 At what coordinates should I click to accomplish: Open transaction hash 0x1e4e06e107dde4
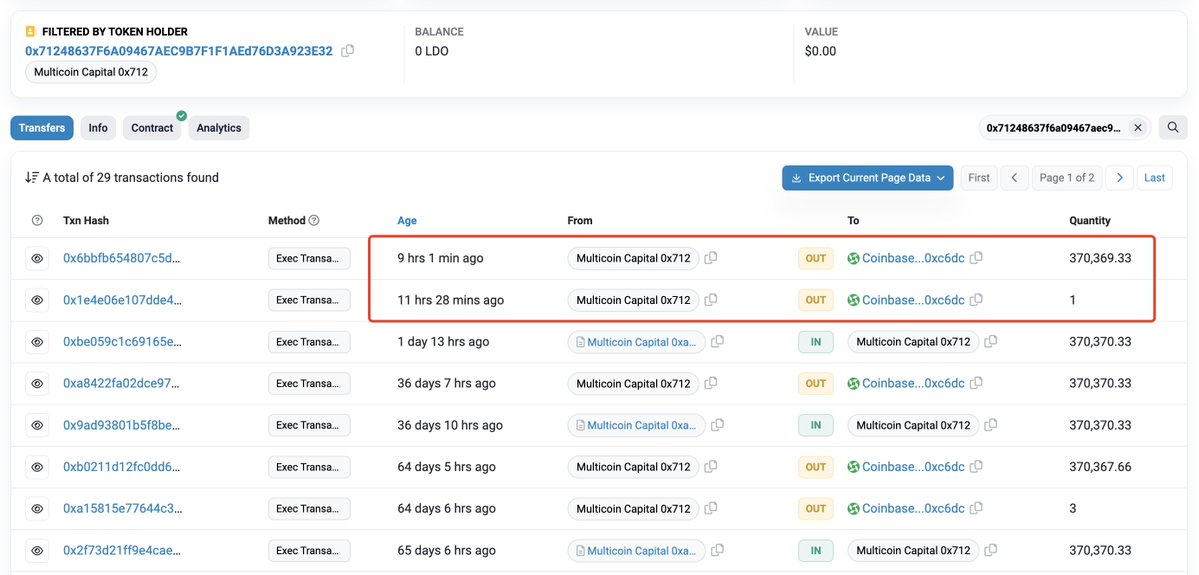(x=122, y=300)
